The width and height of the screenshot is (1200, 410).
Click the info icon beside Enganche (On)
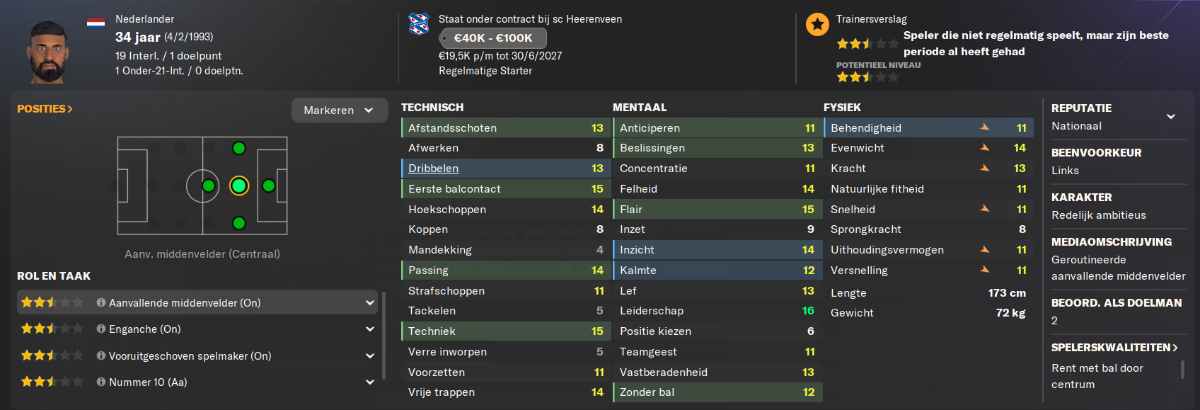101,328
